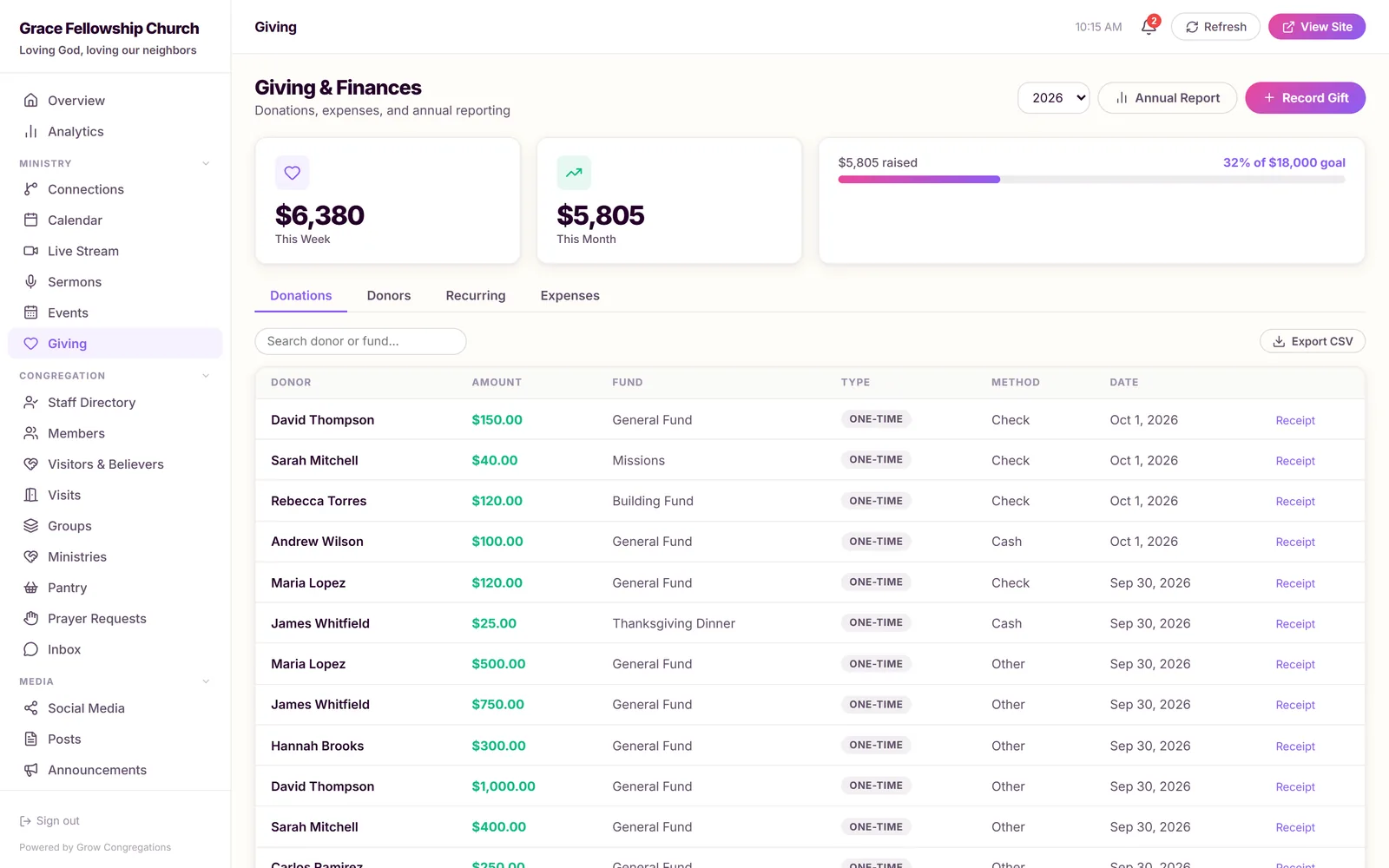Viewport: 1389px width, 868px height.
Task: Click the Events icon in sidebar
Action: pos(31,312)
